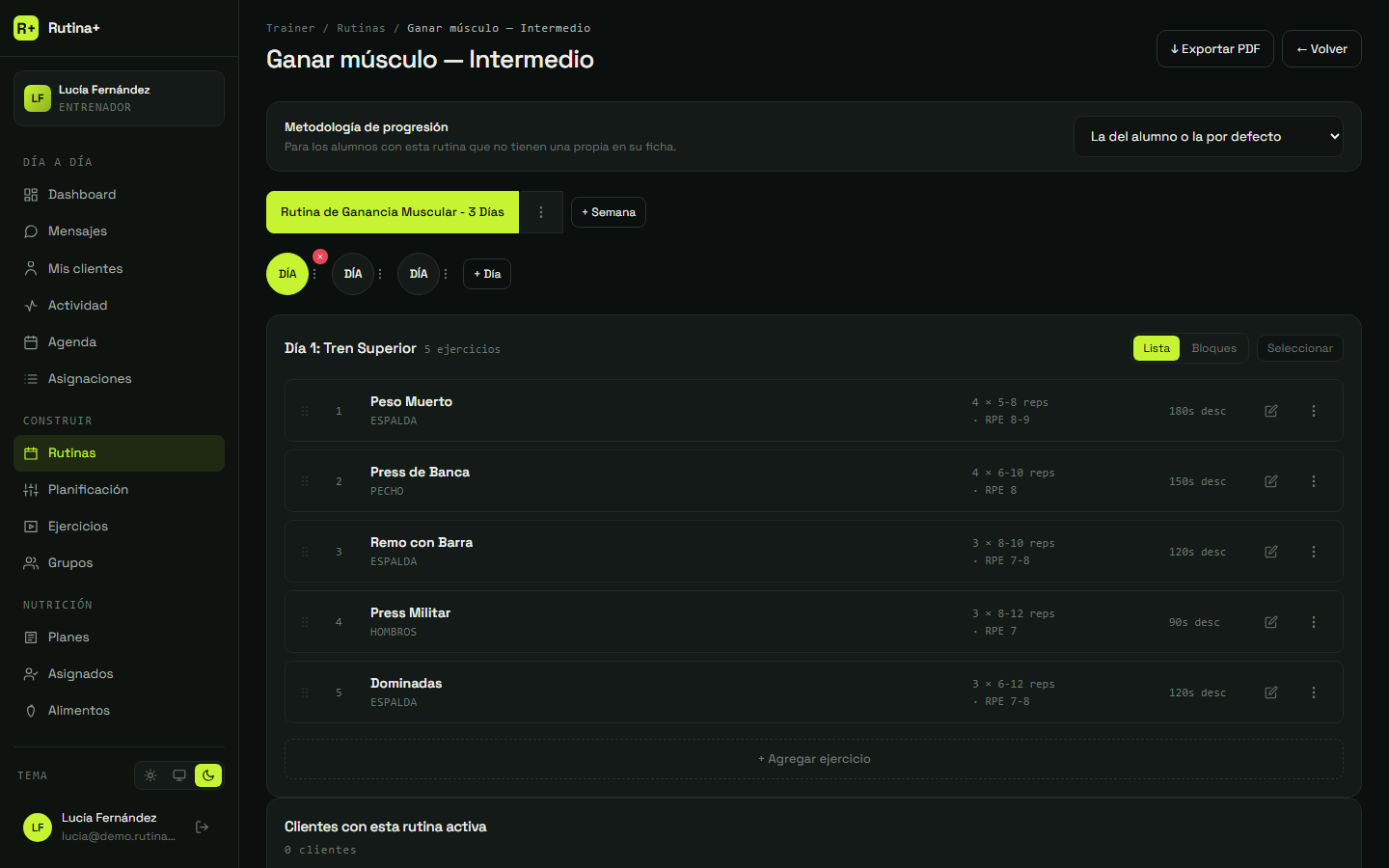Image resolution: width=1389 pixels, height=868 pixels.
Task: Edit the Dominadas exercise
Action: tap(1271, 692)
